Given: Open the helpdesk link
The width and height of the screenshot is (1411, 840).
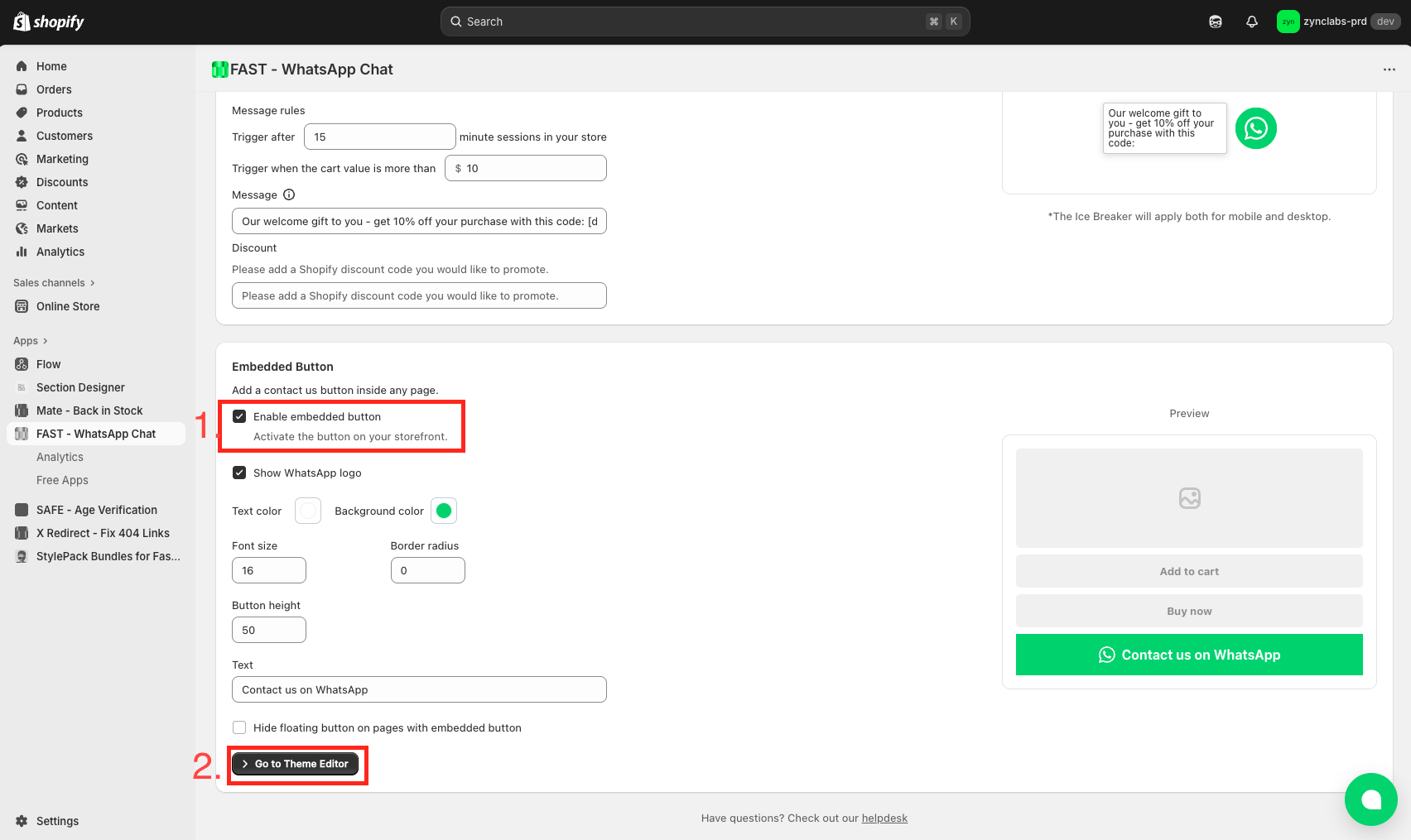Looking at the screenshot, I should pos(884,818).
